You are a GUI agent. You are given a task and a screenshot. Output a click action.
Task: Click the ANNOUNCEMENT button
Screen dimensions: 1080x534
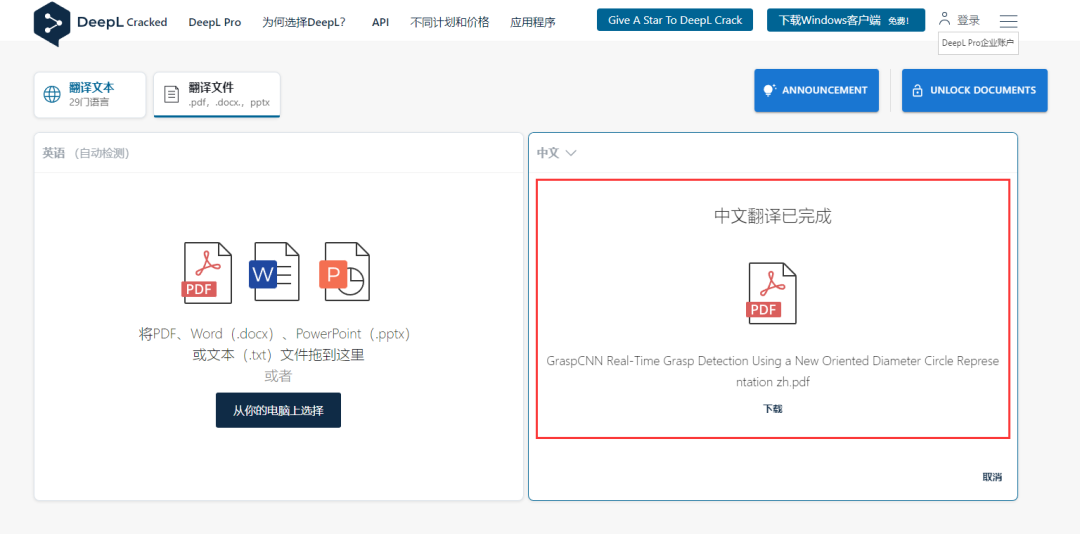[816, 90]
